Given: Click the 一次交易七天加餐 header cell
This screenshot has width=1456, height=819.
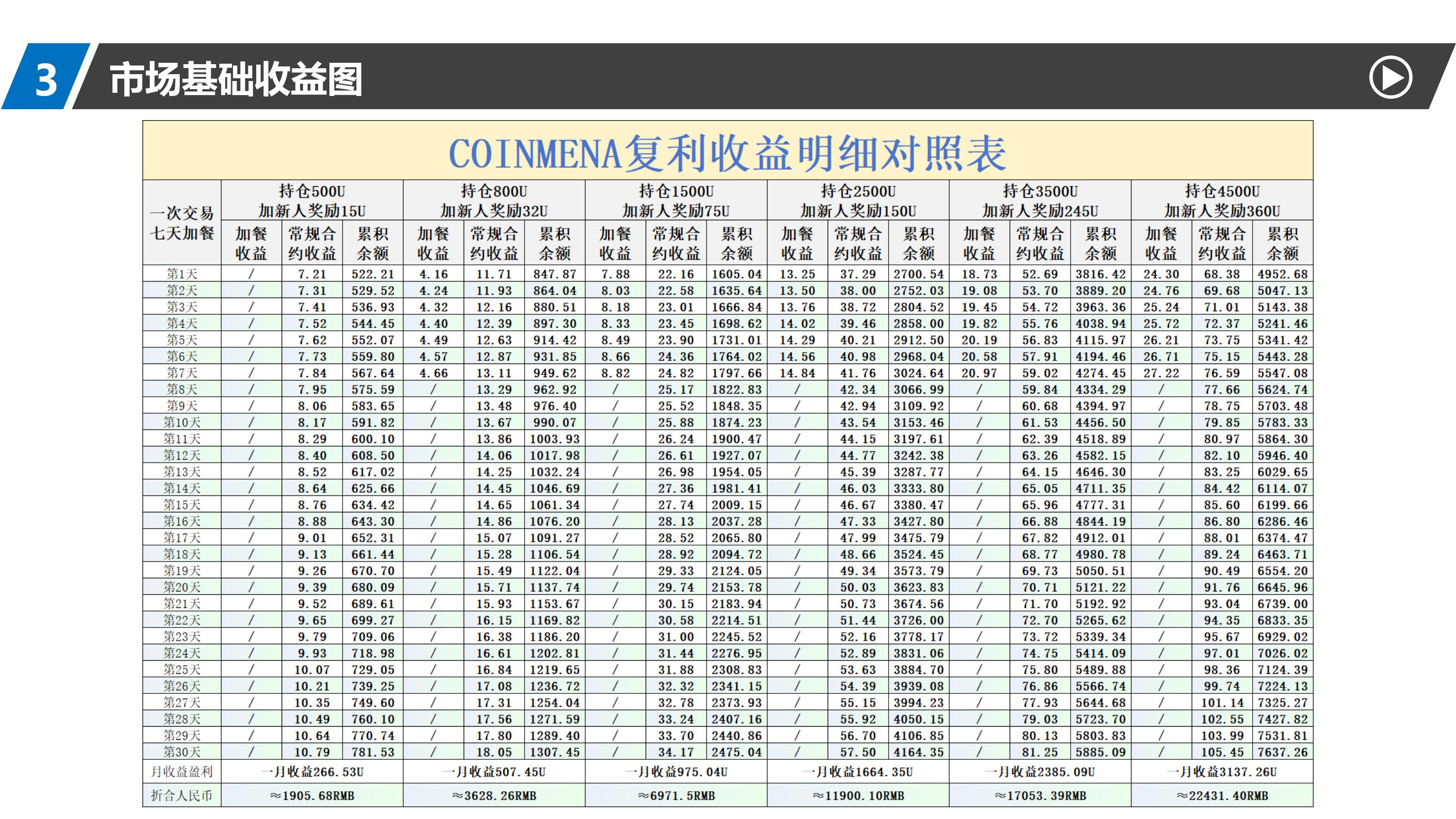Looking at the screenshot, I should (x=182, y=222).
